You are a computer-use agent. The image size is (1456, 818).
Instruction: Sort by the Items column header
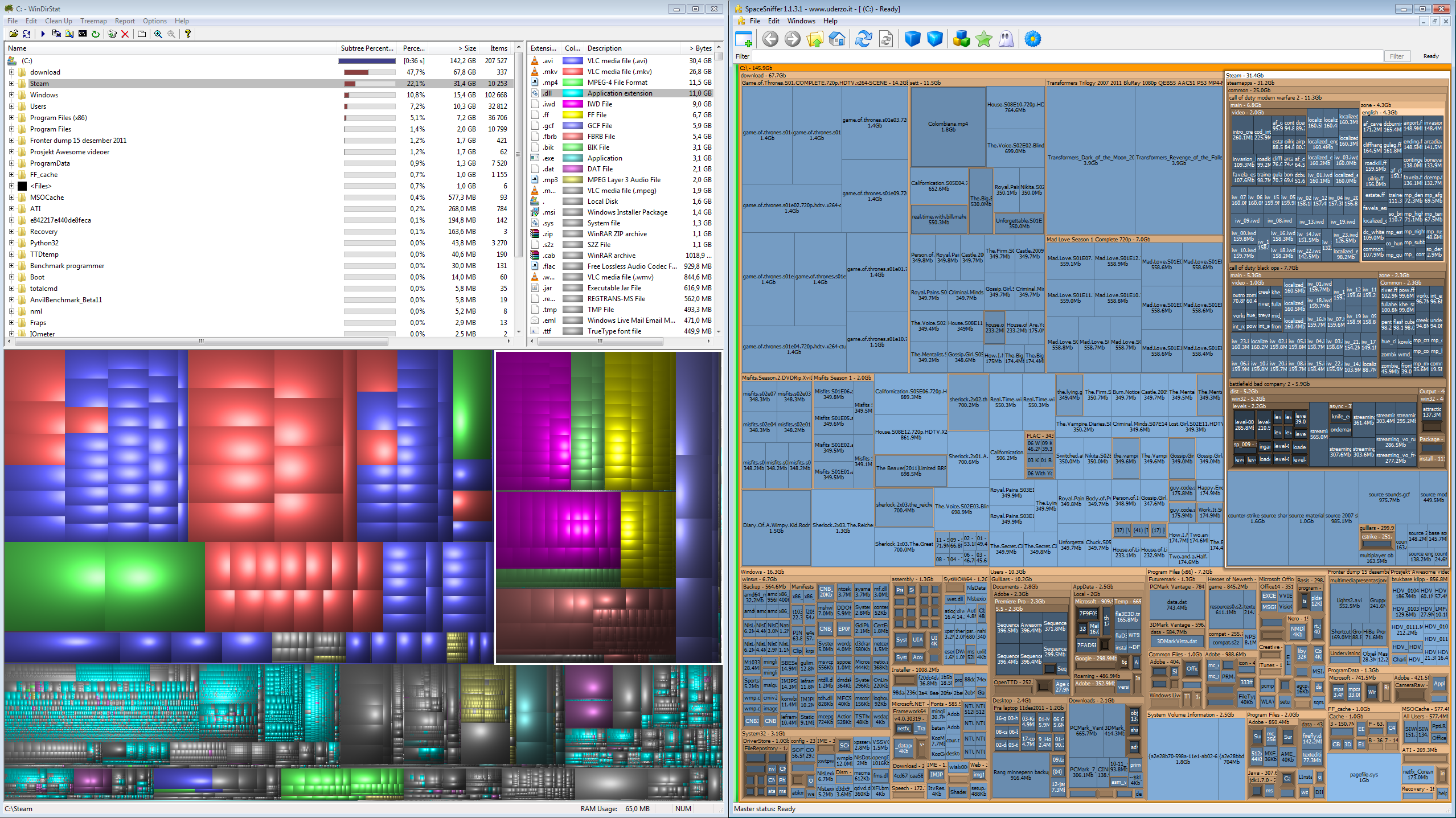496,48
